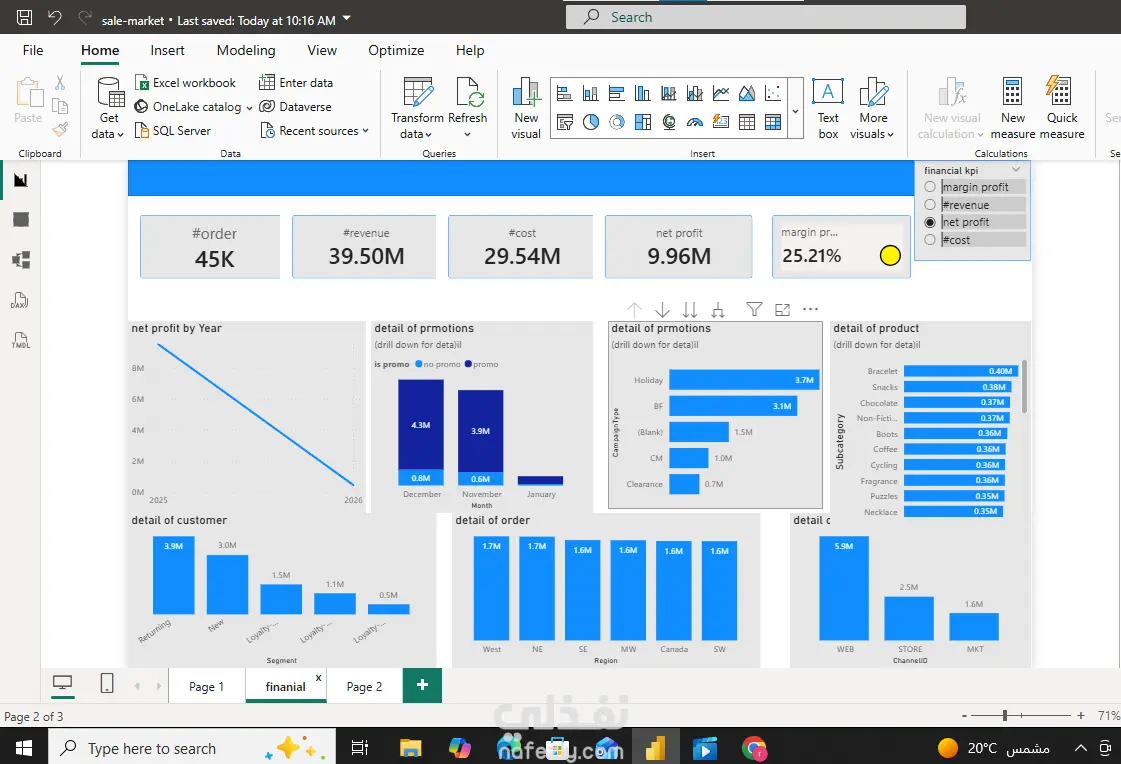Insert a Text box

point(828,108)
